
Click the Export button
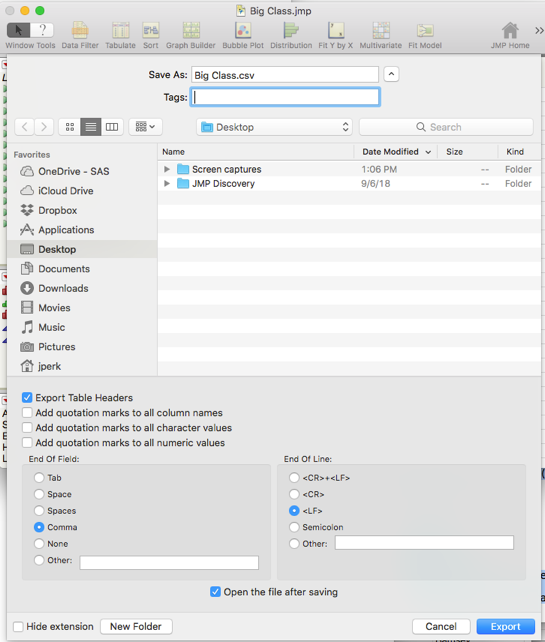coord(506,626)
